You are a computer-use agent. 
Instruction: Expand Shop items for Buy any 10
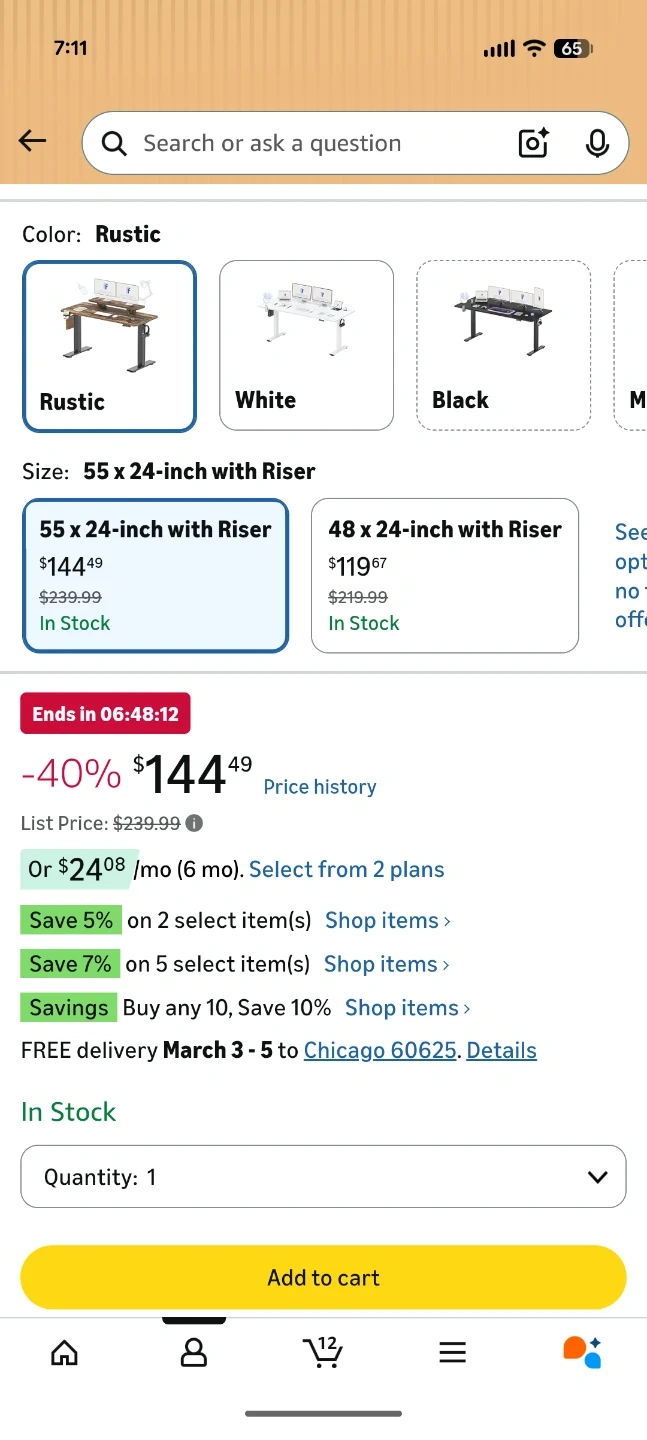[x=407, y=1008]
